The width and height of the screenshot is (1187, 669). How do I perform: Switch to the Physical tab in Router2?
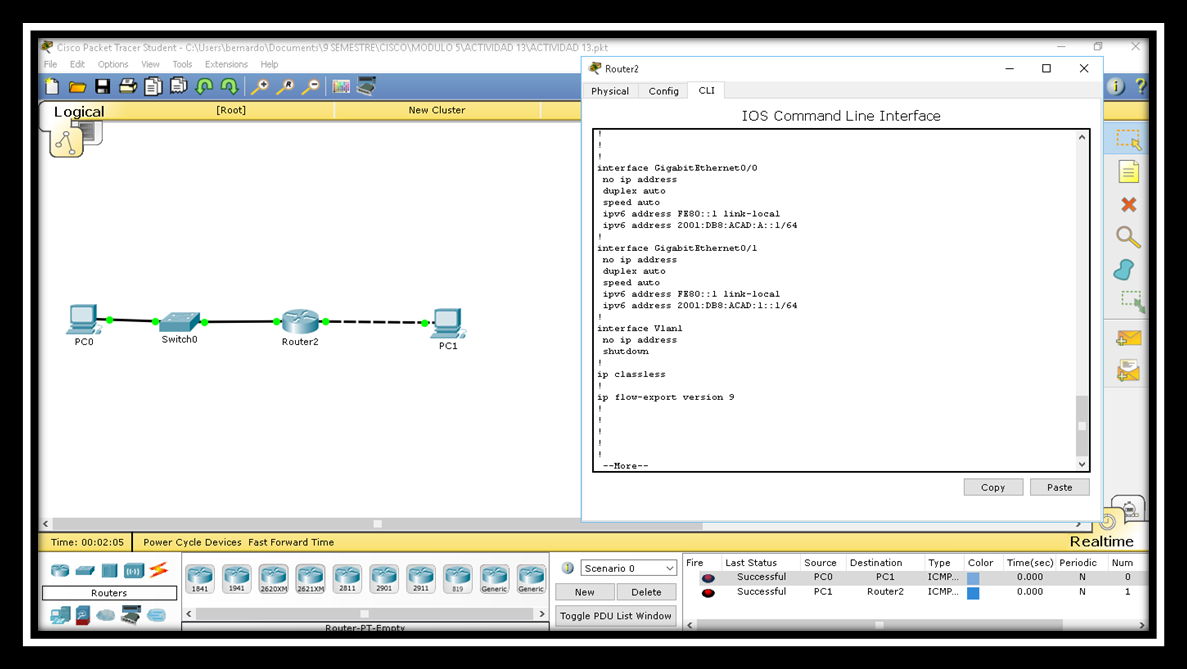click(610, 91)
